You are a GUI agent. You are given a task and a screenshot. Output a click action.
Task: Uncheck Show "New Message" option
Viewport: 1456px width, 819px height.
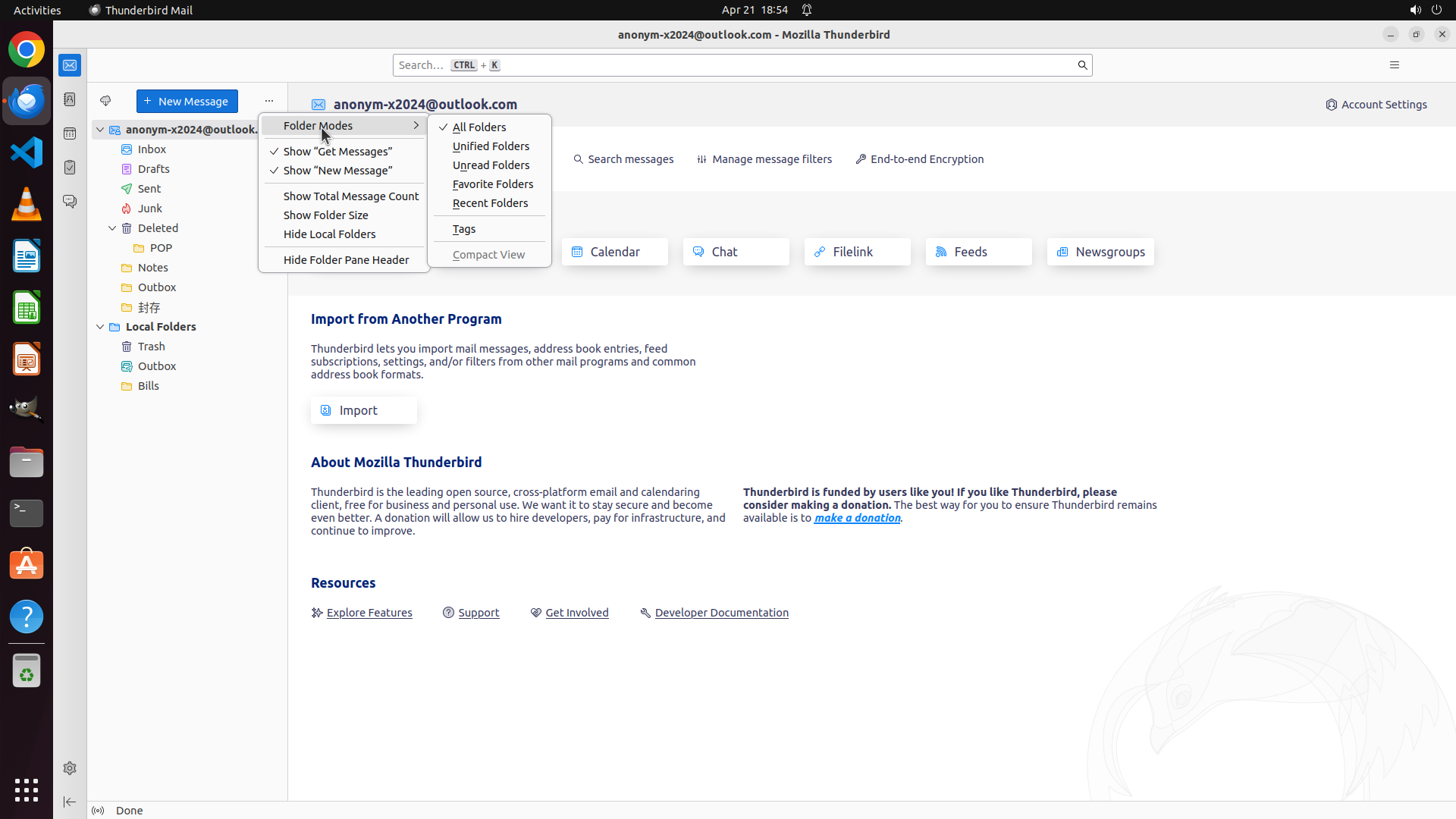pyautogui.click(x=337, y=171)
